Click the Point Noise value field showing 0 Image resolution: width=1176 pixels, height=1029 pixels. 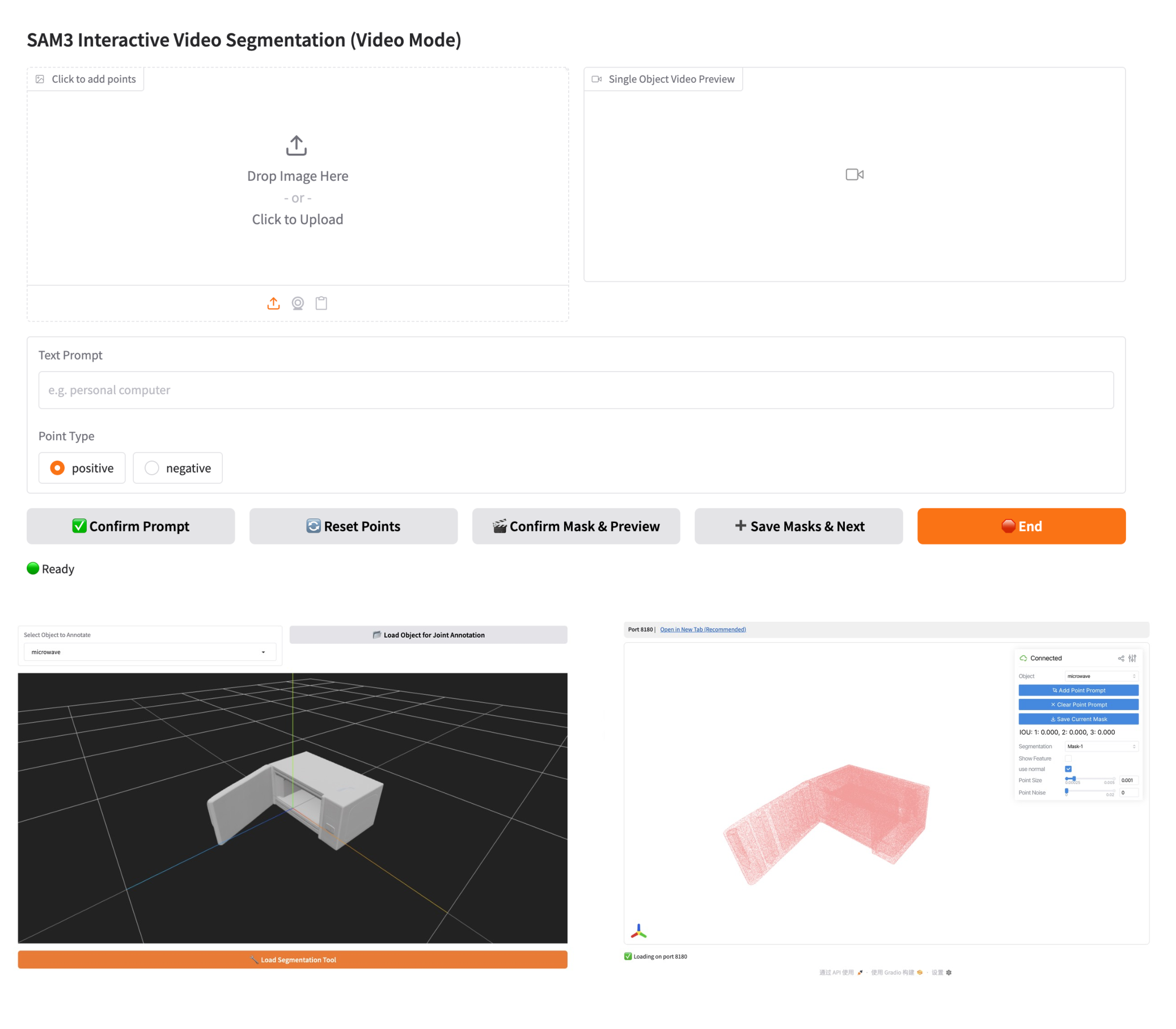1128,792
